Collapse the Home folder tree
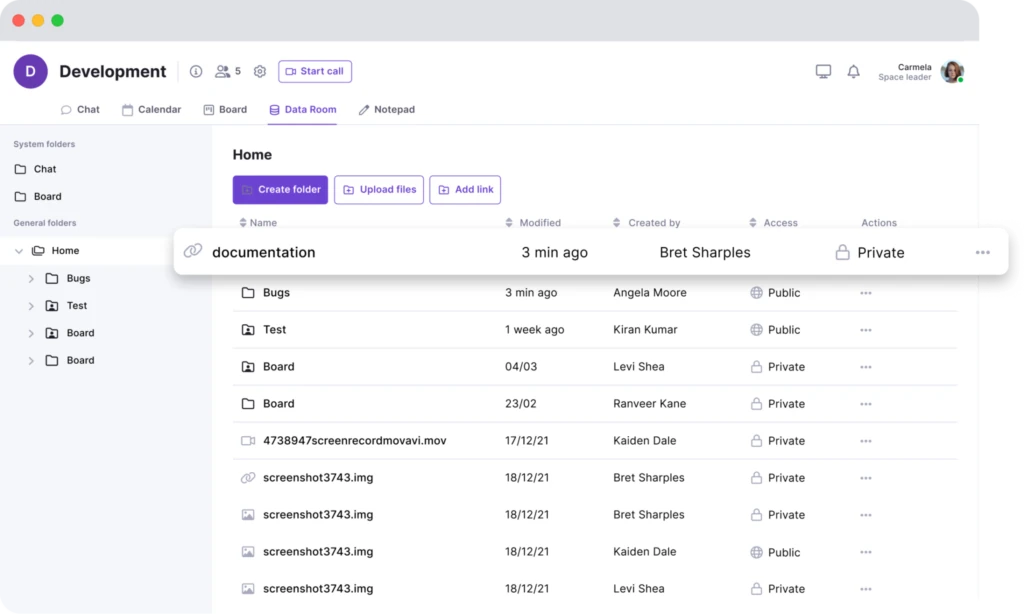Viewport: 1024px width, 614px height. pyautogui.click(x=19, y=251)
